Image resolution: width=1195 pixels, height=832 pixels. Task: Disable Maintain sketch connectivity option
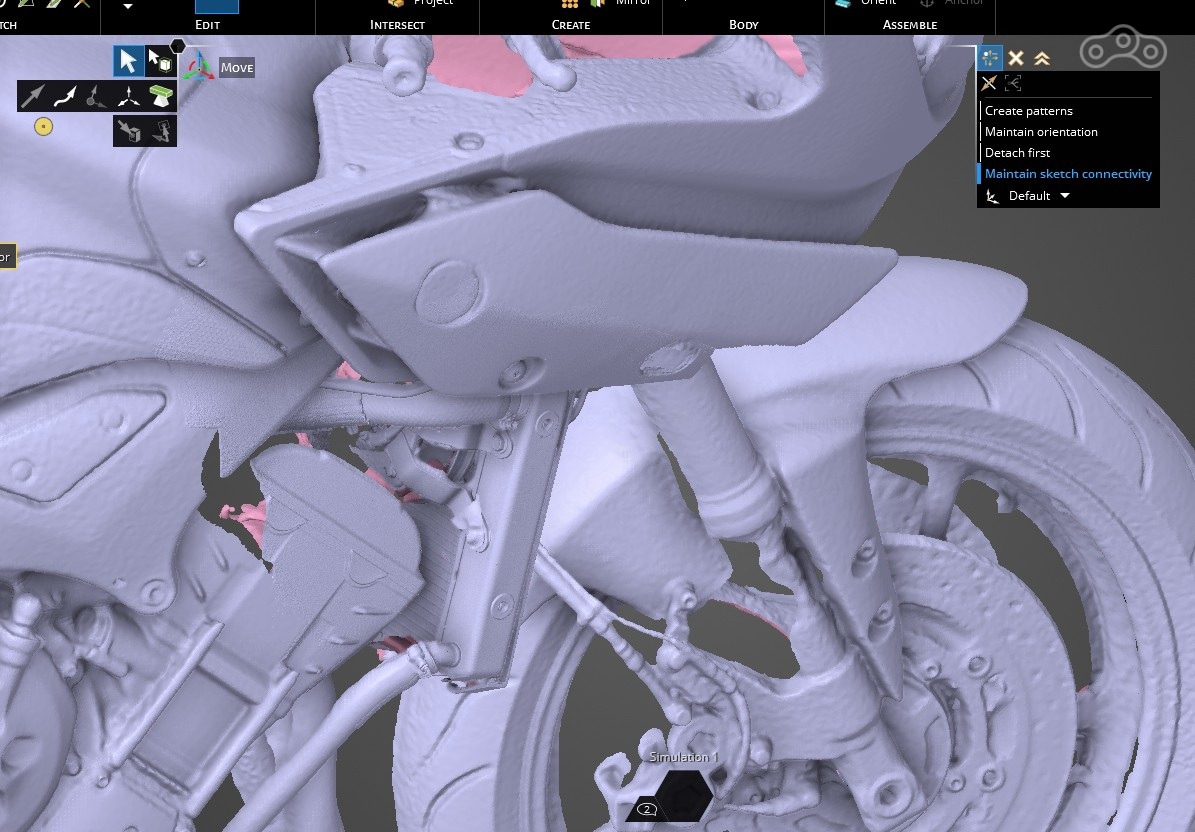[1068, 174]
